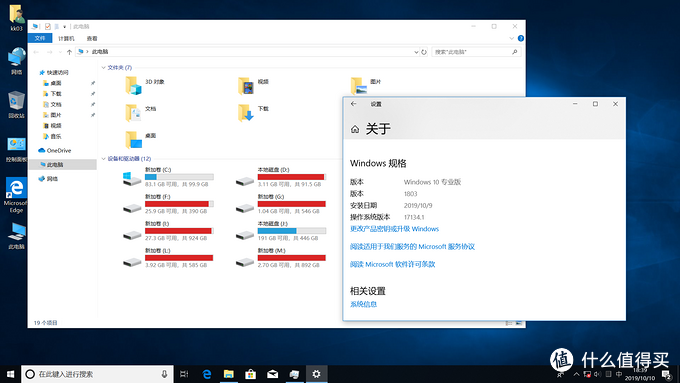
Task: Expand the Explorer ribbon with the chevron
Action: click(x=511, y=38)
